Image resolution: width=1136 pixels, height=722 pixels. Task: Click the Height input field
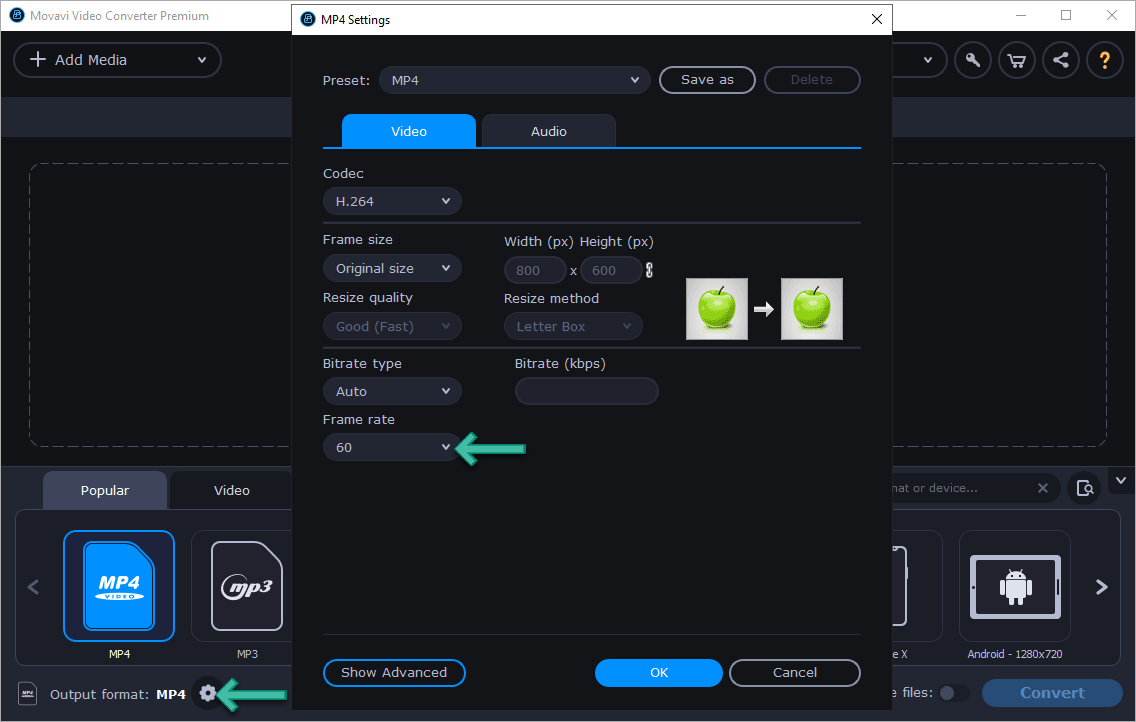pos(611,270)
